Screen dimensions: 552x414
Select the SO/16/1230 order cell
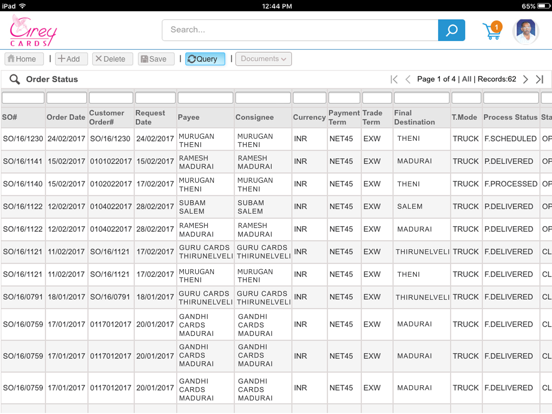[23, 139]
